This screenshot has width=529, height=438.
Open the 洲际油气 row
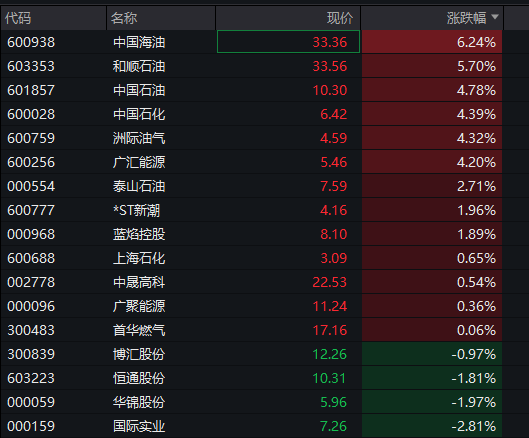tap(139, 138)
